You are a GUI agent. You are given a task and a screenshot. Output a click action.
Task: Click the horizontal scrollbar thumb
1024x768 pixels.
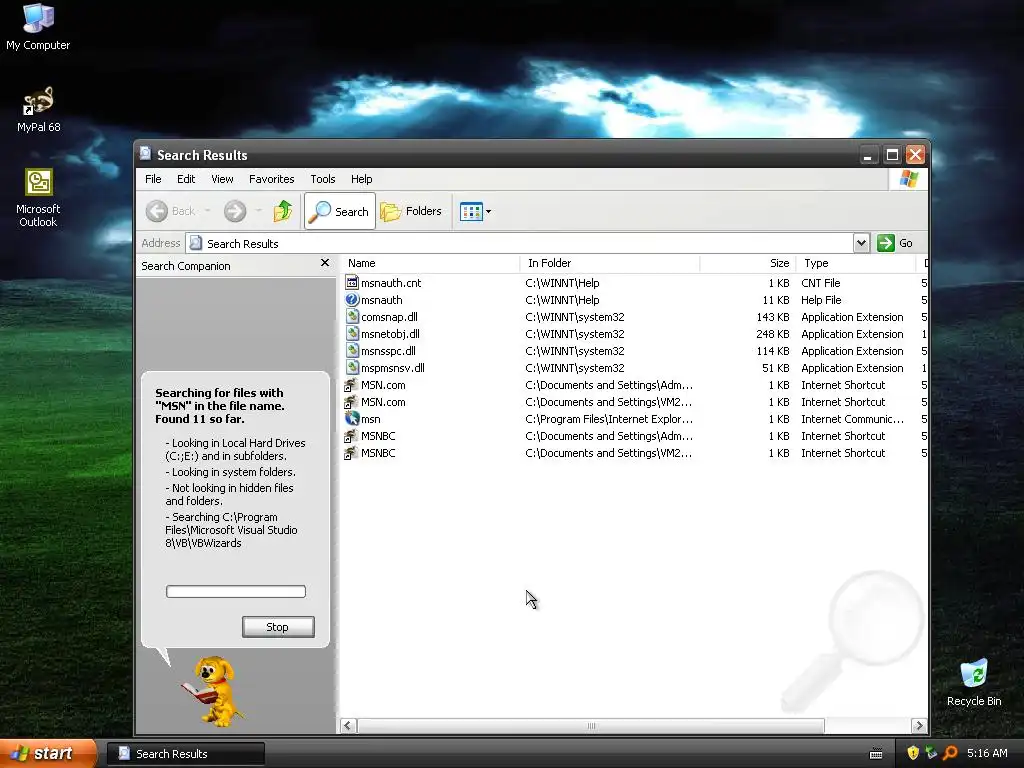tap(591, 726)
